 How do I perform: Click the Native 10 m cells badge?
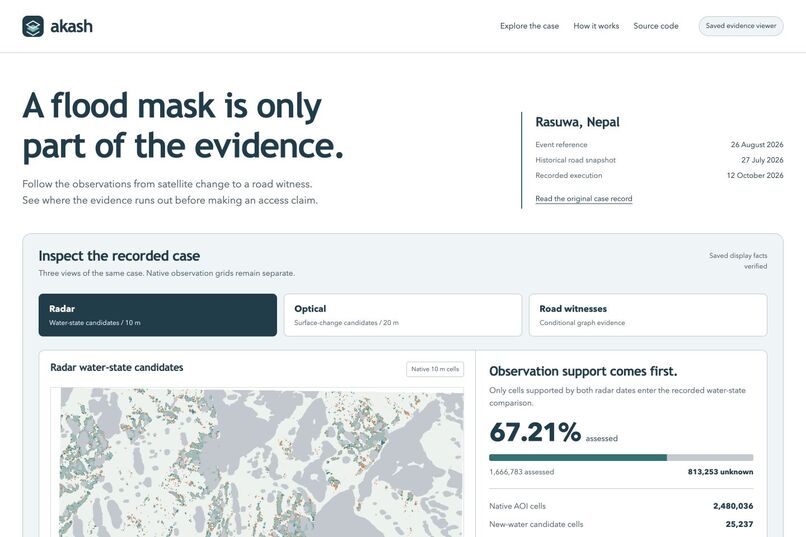pos(435,369)
